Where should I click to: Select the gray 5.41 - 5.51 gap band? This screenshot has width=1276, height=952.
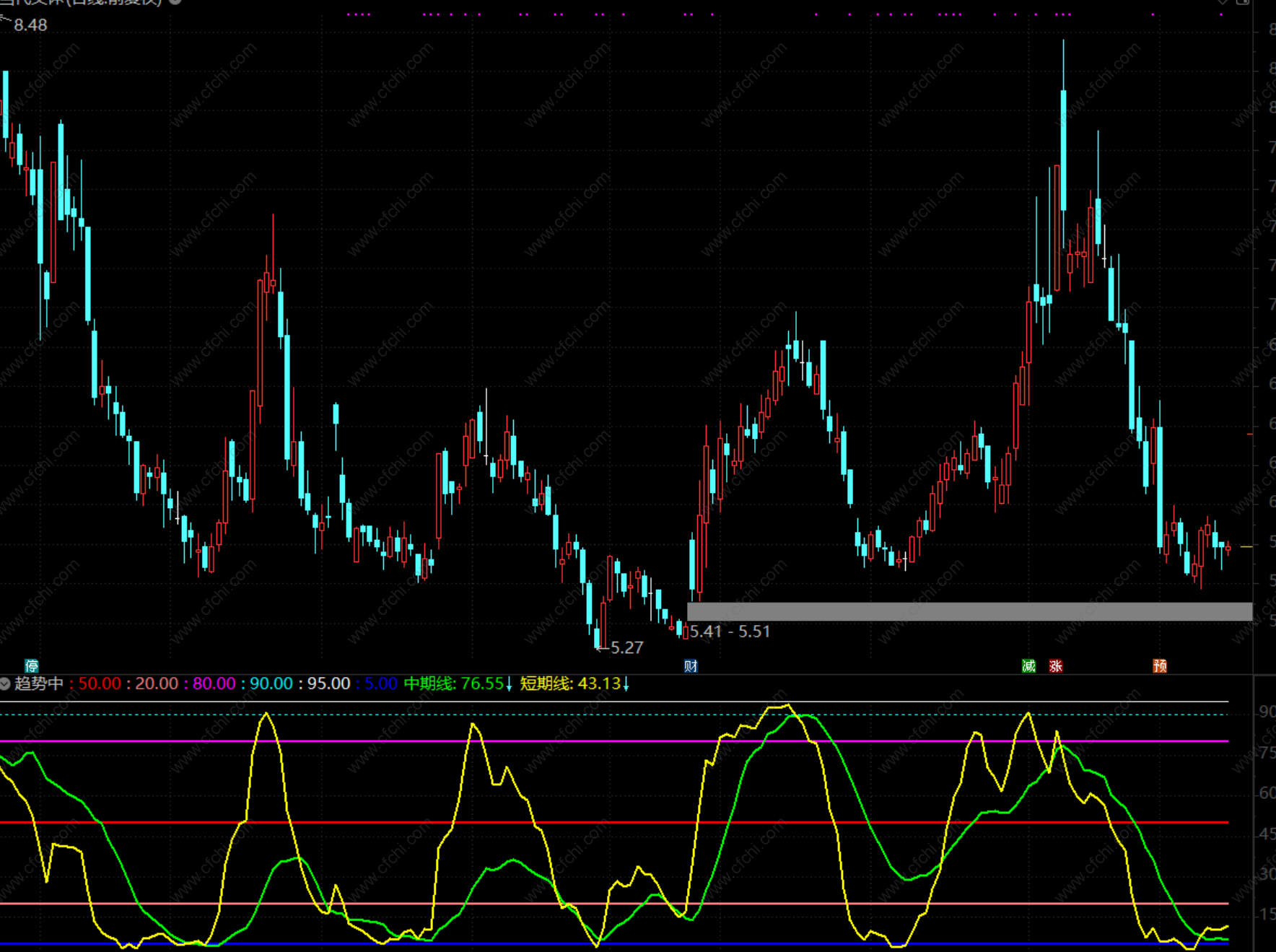pyautogui.click(x=969, y=611)
